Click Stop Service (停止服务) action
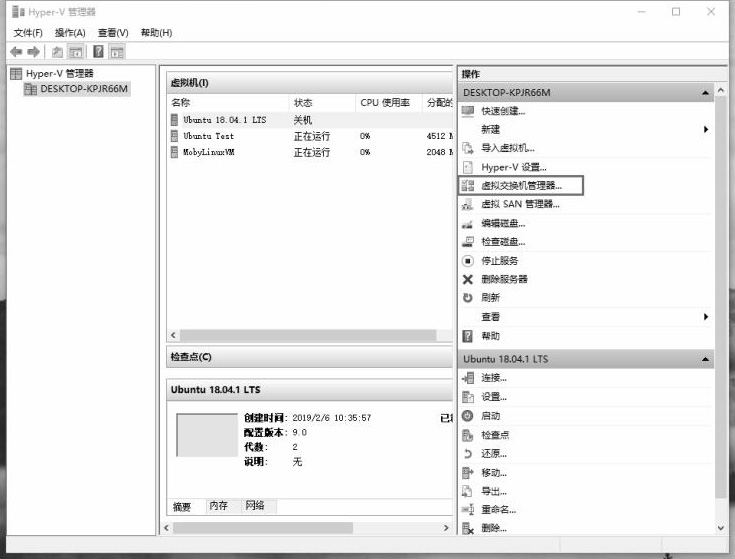 point(499,260)
